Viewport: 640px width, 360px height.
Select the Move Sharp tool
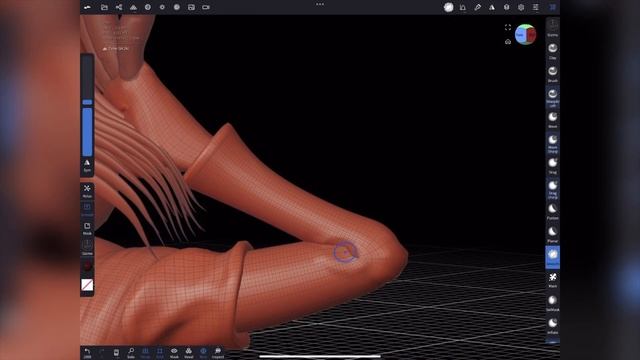553,143
